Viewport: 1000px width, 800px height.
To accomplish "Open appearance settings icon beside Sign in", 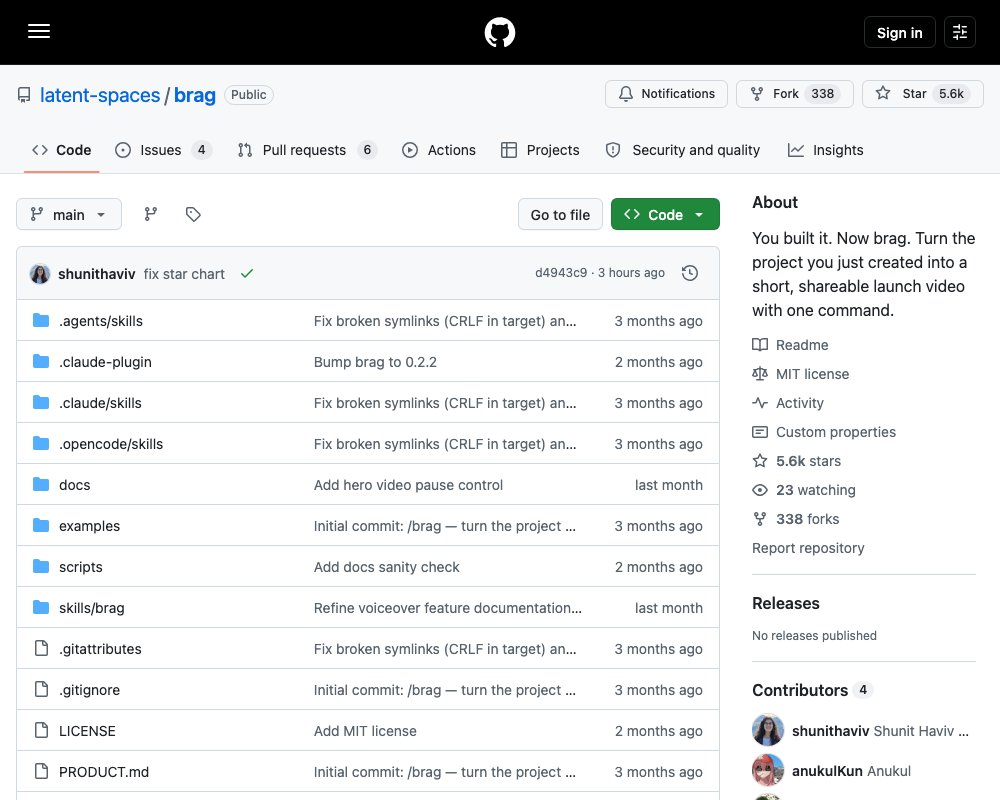I will coord(959,32).
